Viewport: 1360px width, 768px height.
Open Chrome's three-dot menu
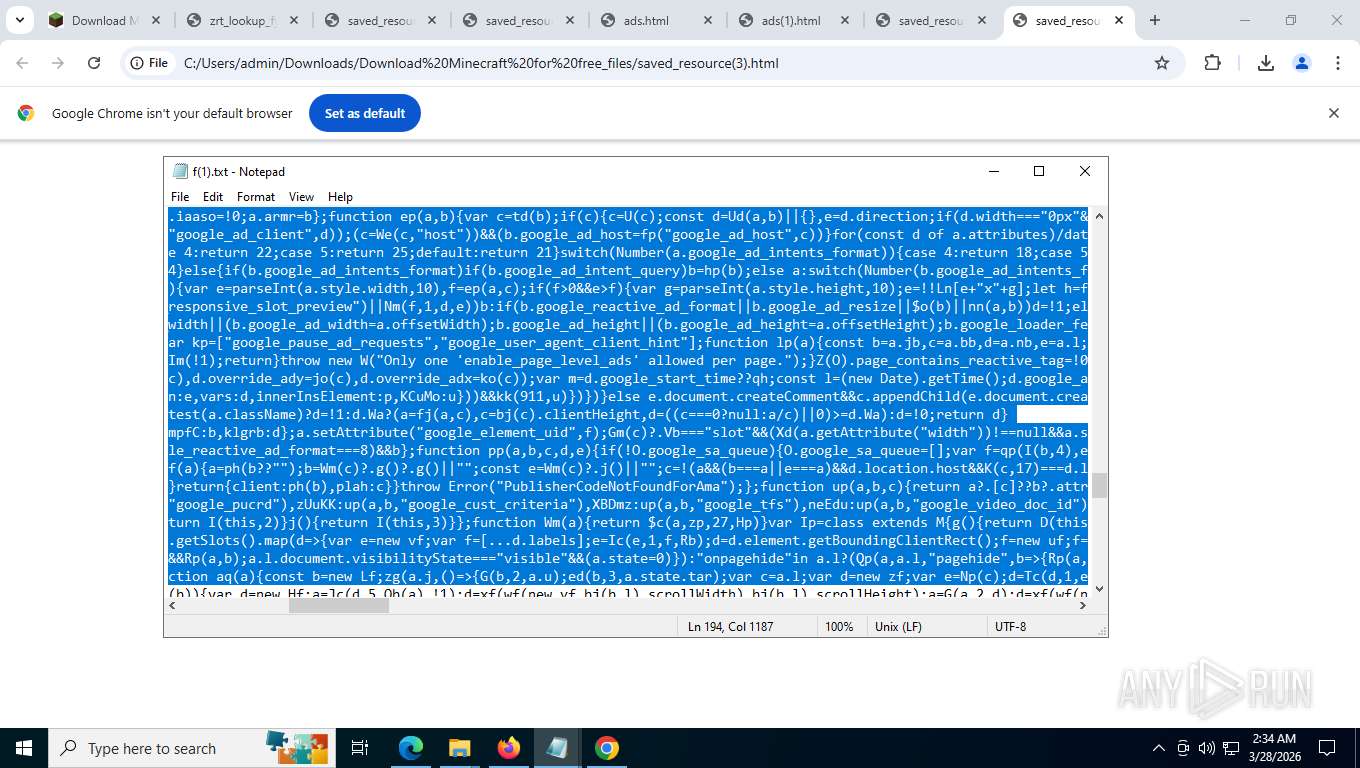(1338, 63)
